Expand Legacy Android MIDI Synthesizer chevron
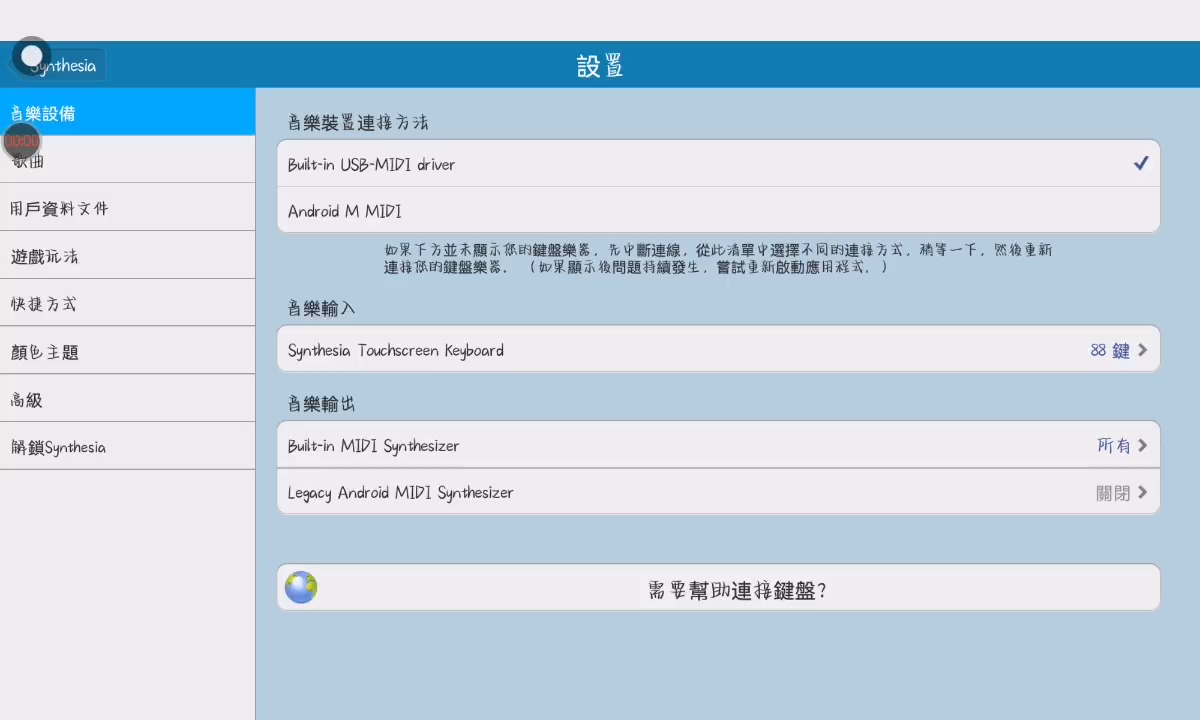The height and width of the screenshot is (720, 1200). click(1142, 493)
